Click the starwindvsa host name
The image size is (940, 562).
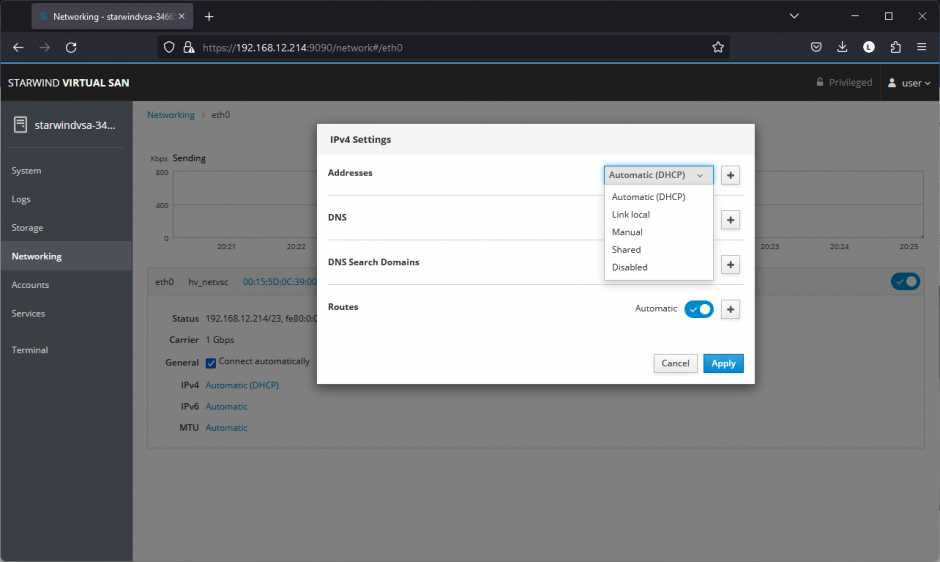[x=74, y=125]
